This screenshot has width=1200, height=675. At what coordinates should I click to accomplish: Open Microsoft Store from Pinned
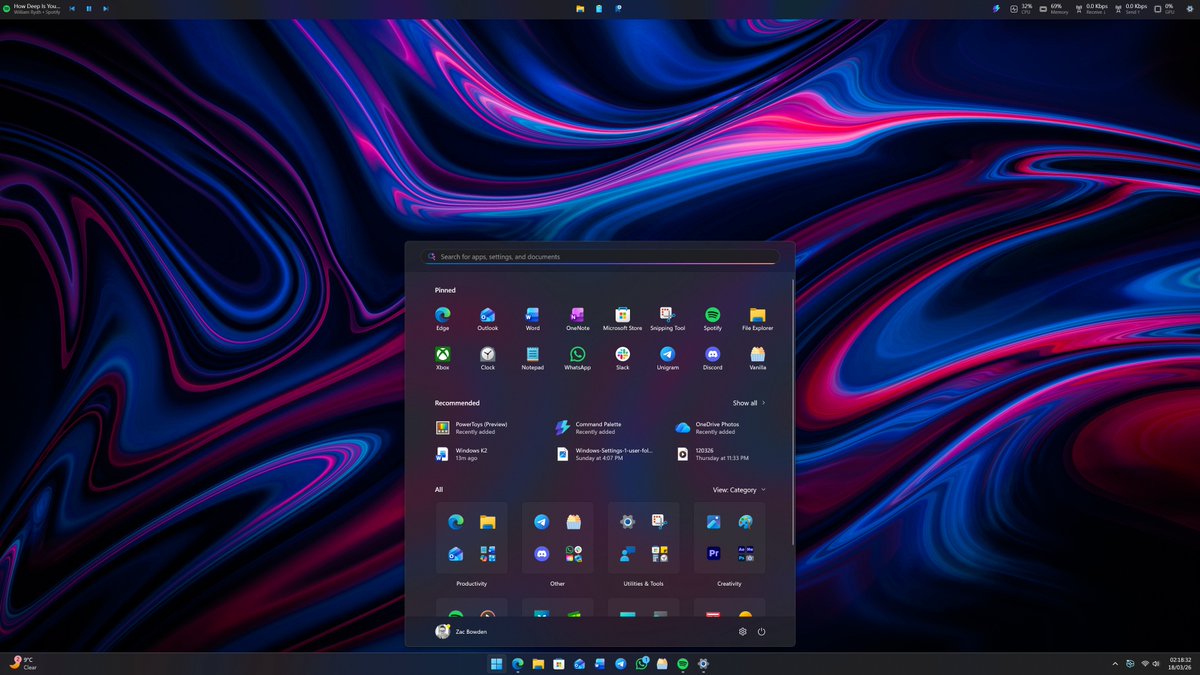point(622,319)
